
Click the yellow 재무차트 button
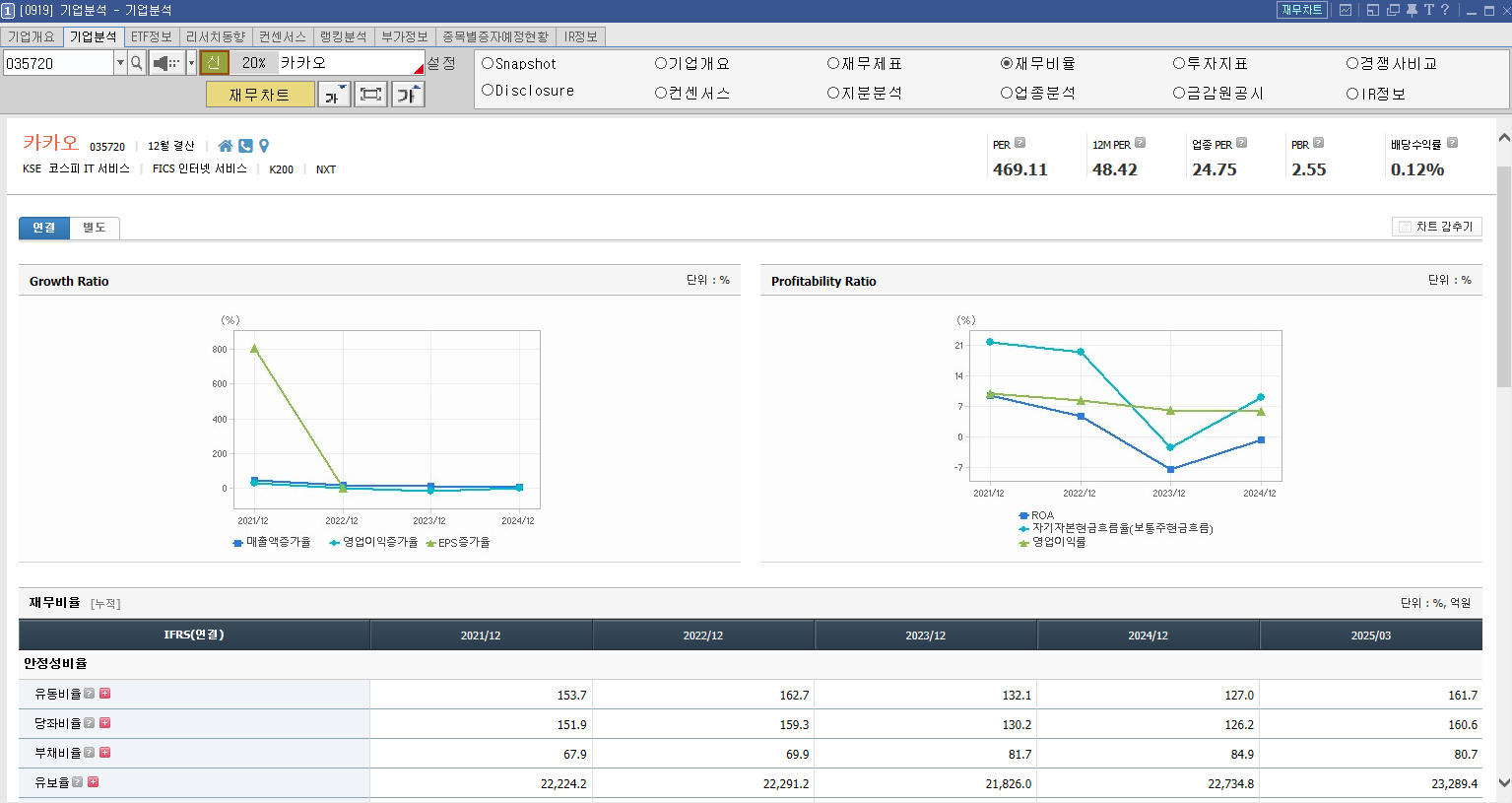tap(260, 95)
